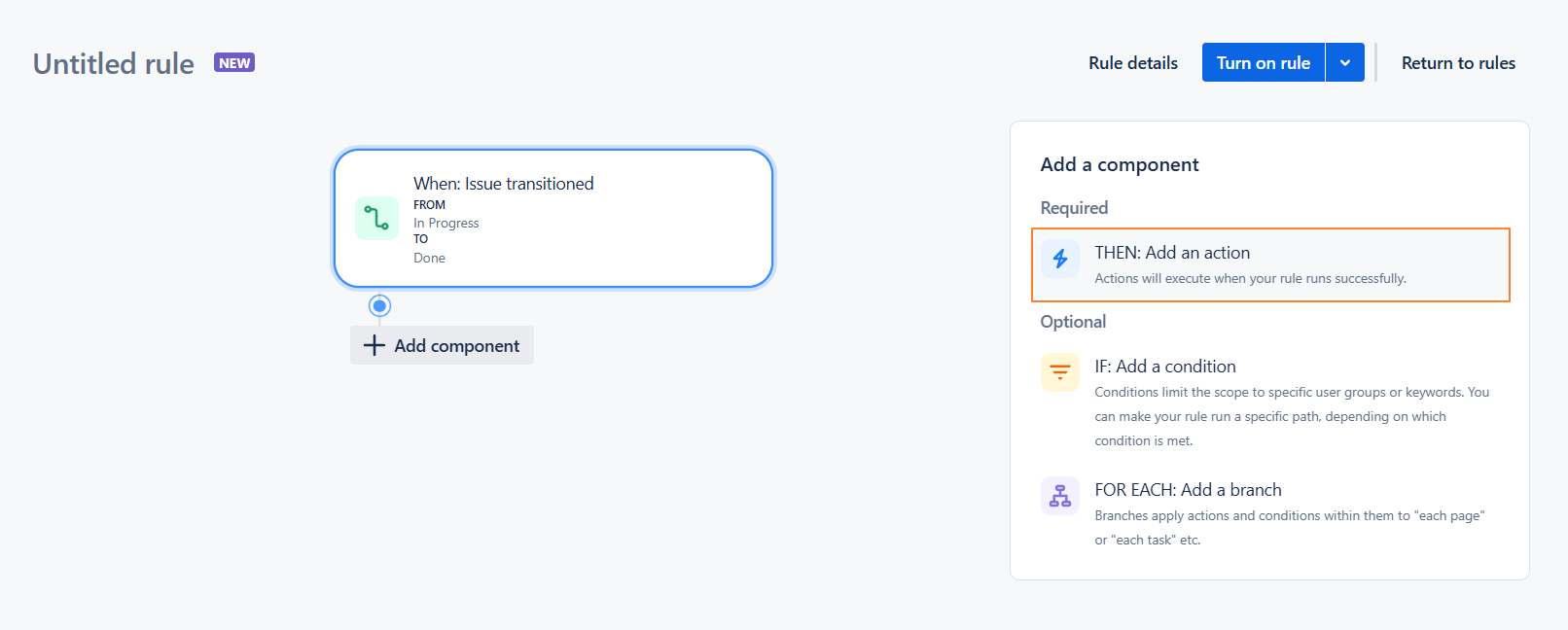Click the lightning bolt action icon
This screenshot has height=630, width=1568.
coord(1060,259)
